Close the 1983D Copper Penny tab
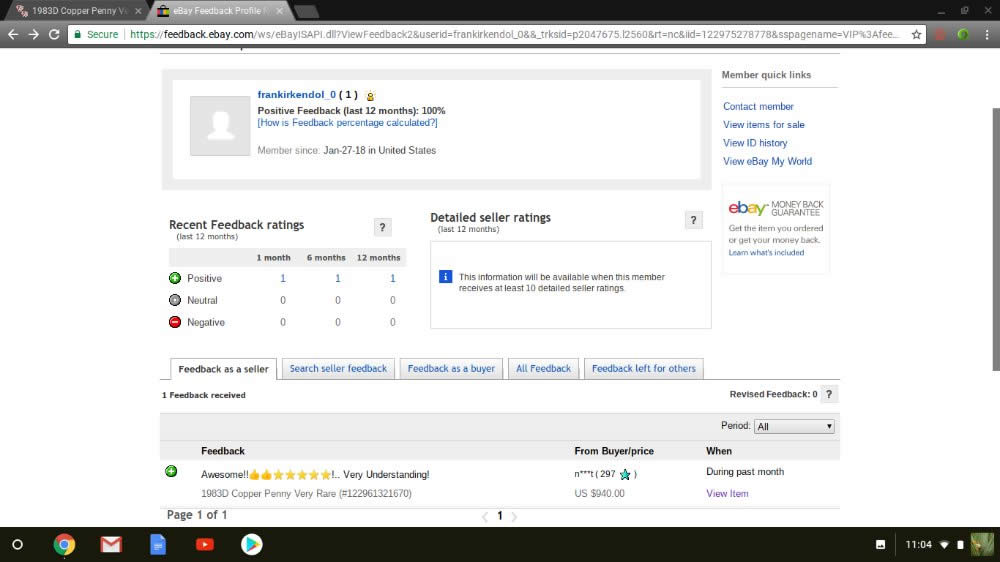Screen dimensions: 1000x562 (138, 11)
